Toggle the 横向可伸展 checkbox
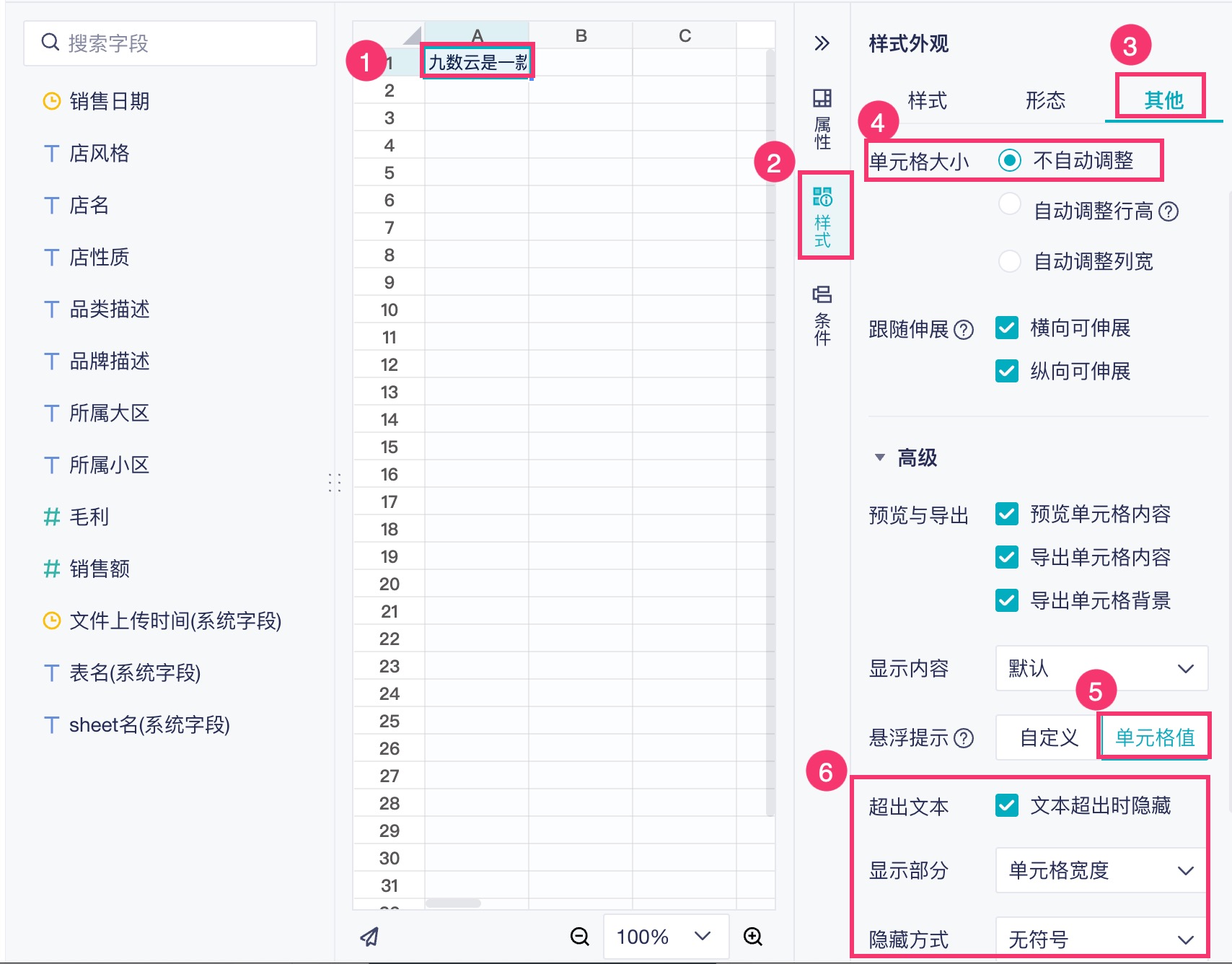The image size is (1232, 964). point(1007,328)
